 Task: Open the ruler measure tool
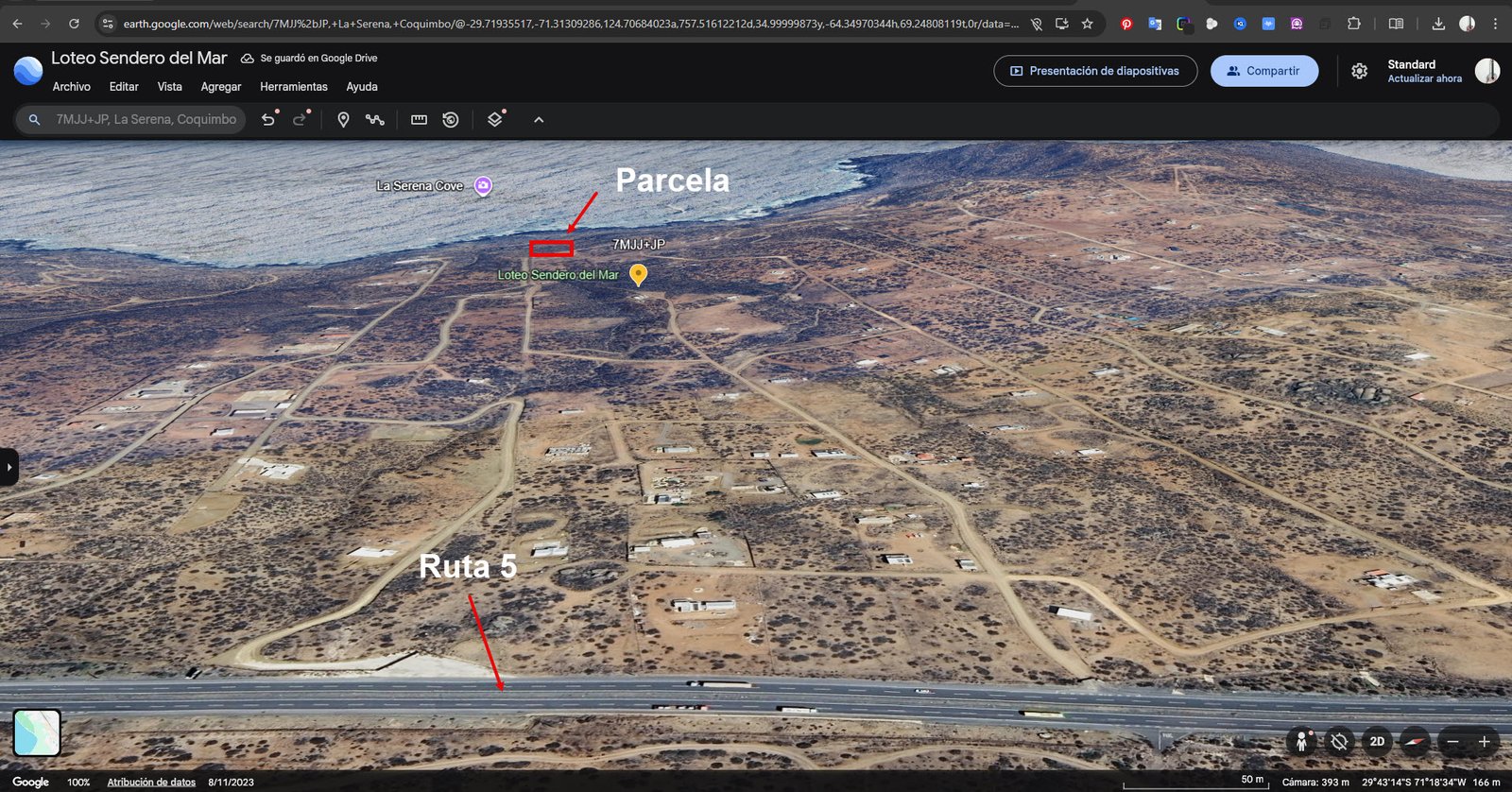[419, 120]
